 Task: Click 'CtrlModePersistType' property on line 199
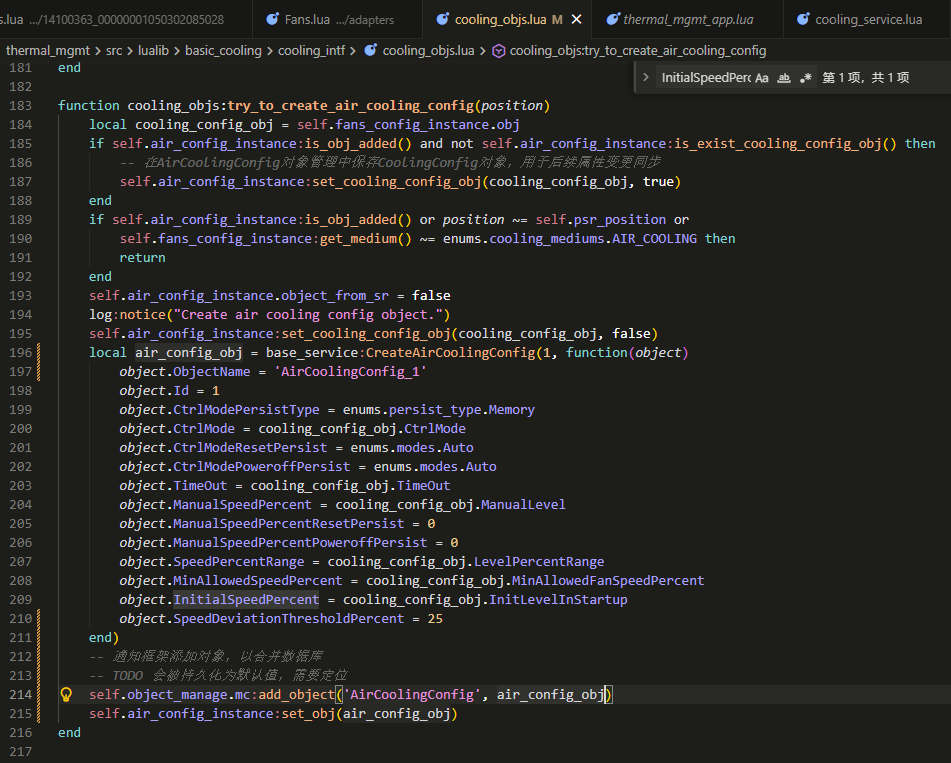coord(246,410)
